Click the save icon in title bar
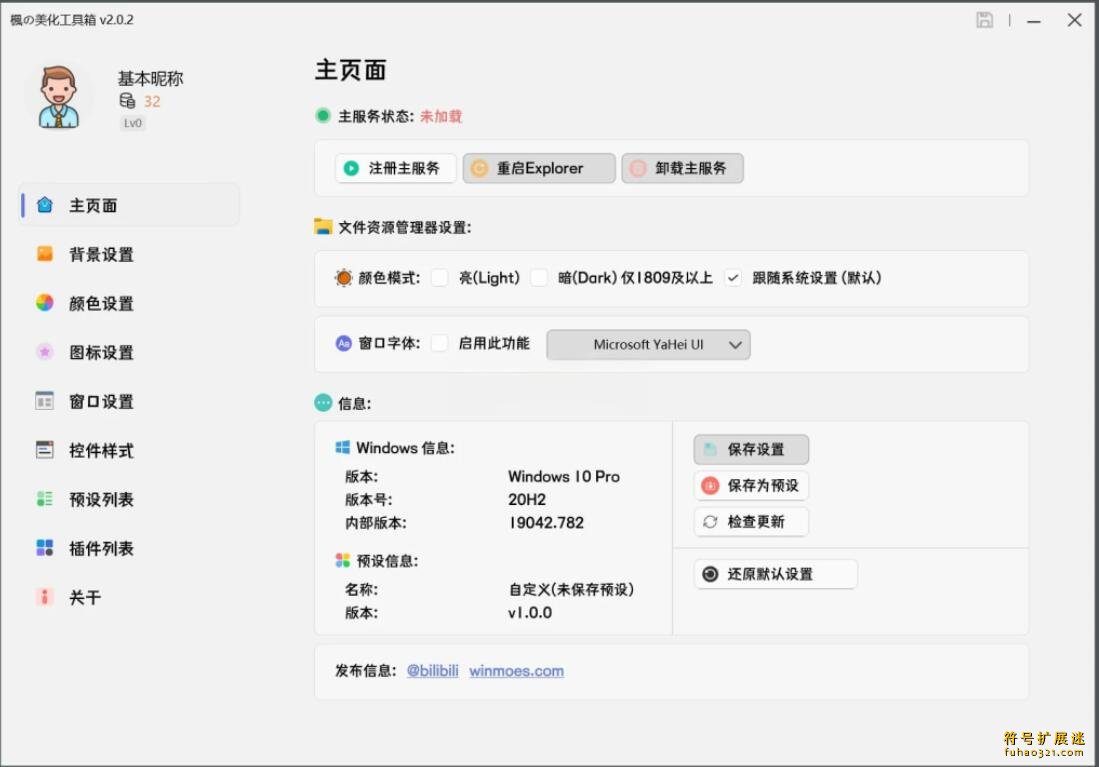 [x=984, y=20]
